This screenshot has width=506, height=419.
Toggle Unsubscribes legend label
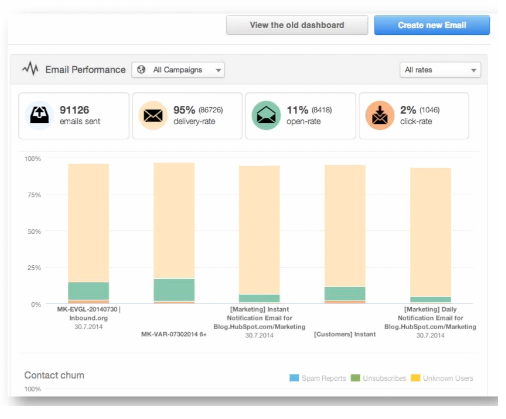(384, 378)
